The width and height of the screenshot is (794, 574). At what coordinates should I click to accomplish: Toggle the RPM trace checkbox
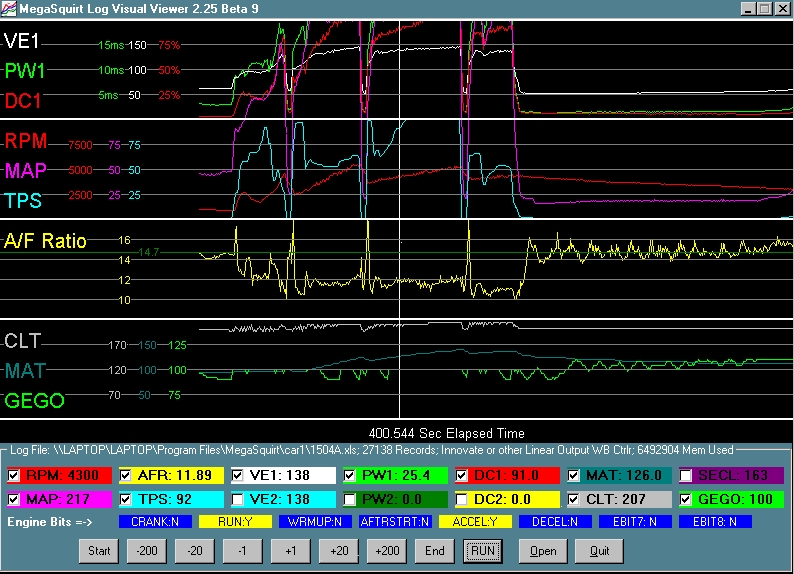(x=14, y=475)
